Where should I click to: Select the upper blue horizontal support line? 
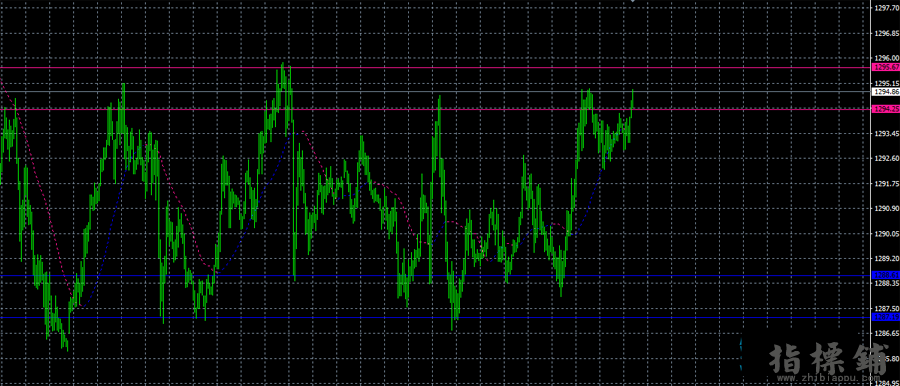pos(436,276)
